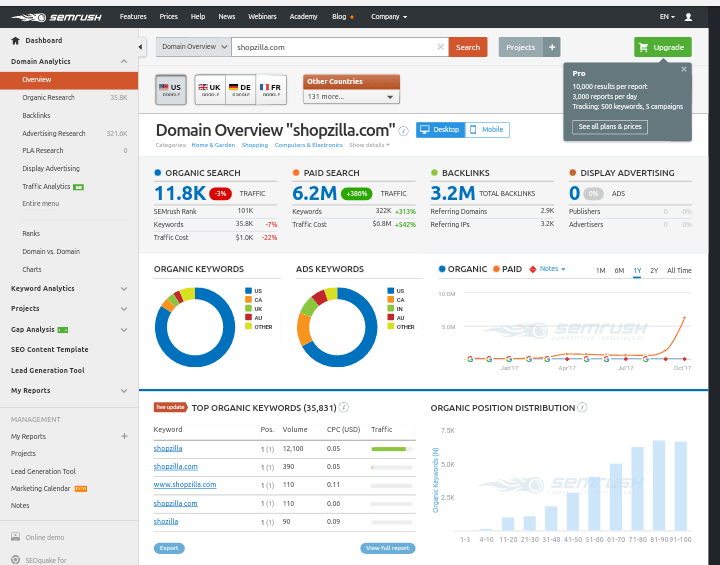The width and height of the screenshot is (720, 565).
Task: Collapse the sidebar with arrow handle
Action: [140, 47]
